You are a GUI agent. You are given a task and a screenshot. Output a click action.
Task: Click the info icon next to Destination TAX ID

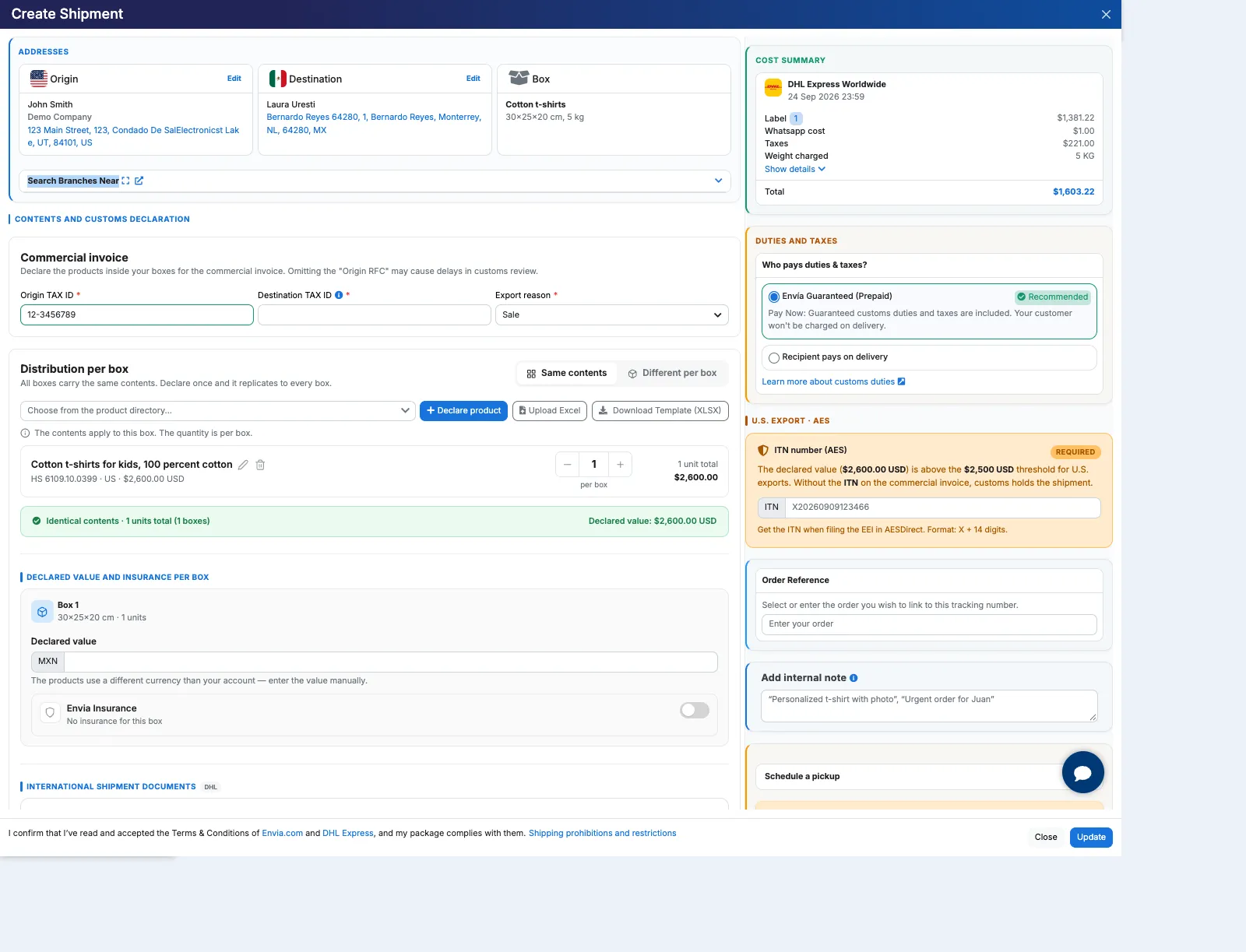pos(339,295)
